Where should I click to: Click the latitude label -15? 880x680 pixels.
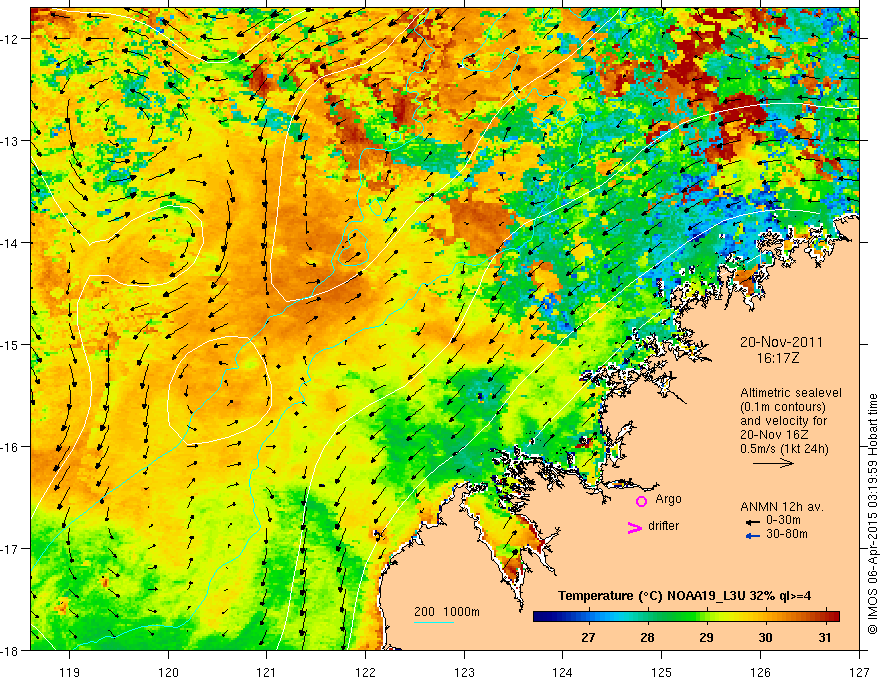pyautogui.click(x=11, y=344)
